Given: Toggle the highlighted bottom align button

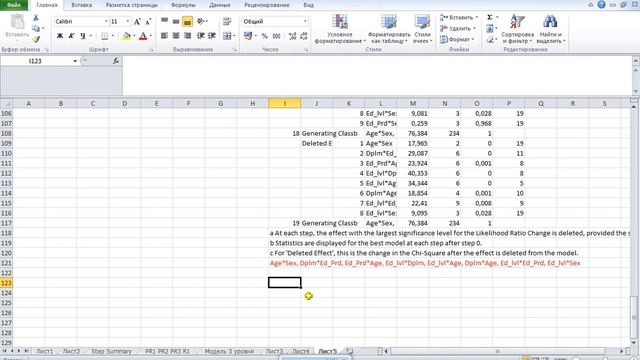Looking at the screenshot, I should click(x=187, y=21).
